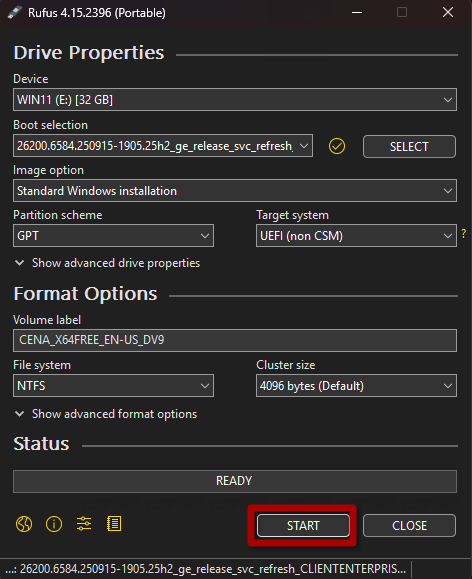Click the Target system label
472x579 pixels.
click(293, 215)
